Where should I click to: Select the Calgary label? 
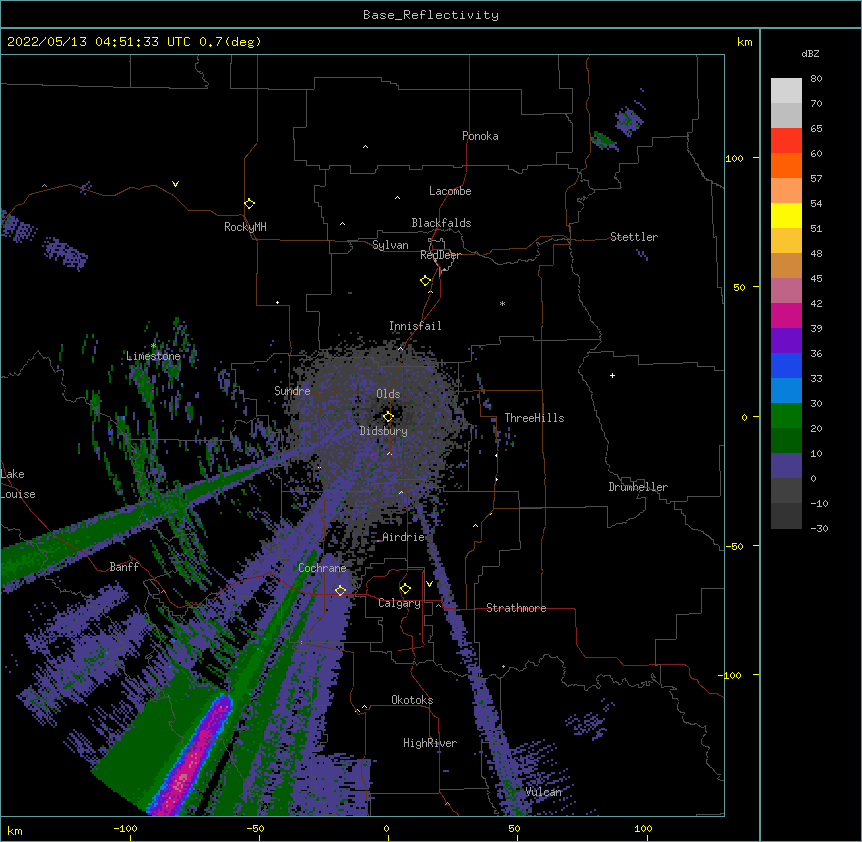tap(399, 603)
